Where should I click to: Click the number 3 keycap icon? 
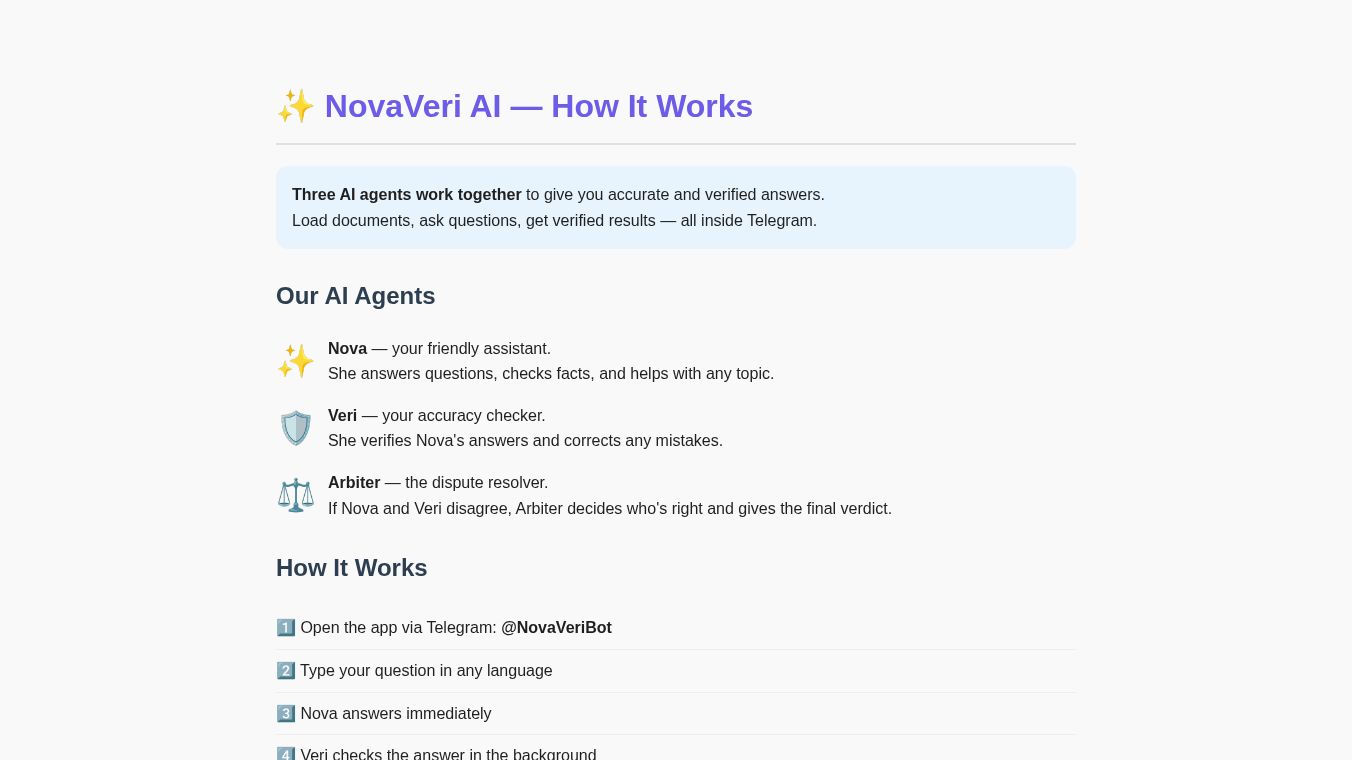[x=286, y=714]
